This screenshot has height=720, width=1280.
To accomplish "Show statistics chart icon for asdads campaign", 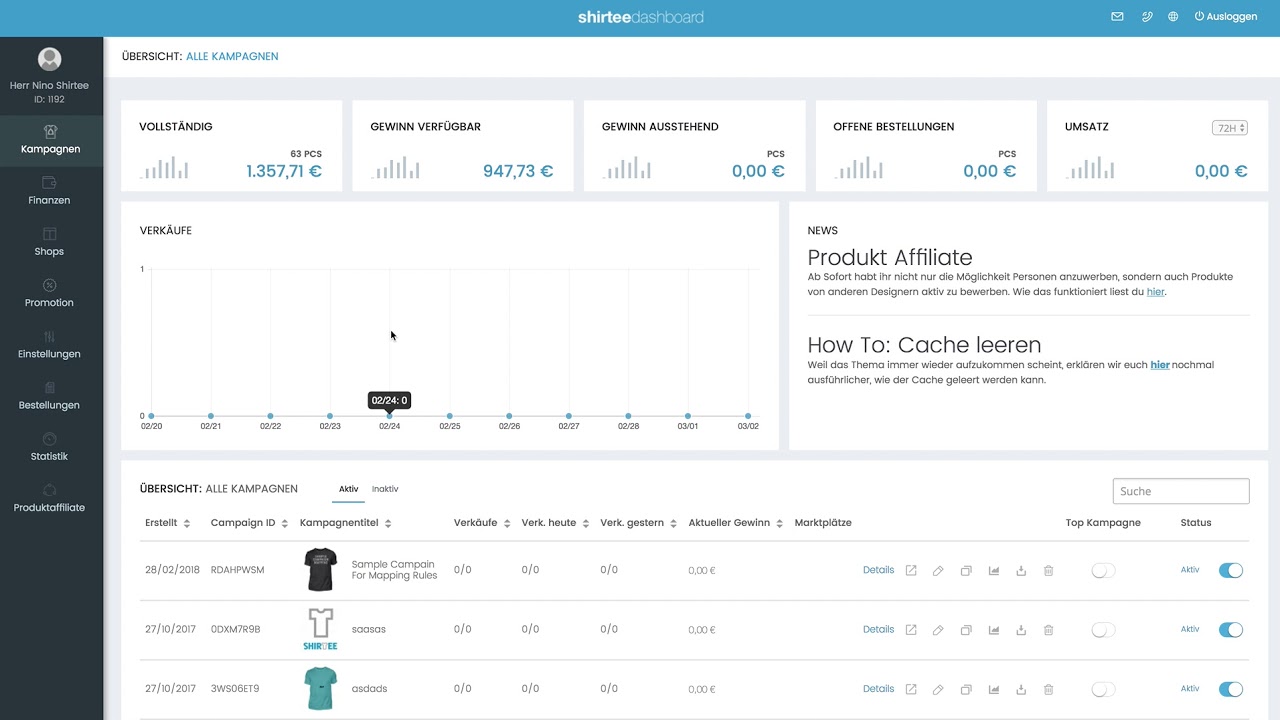I will coord(994,689).
